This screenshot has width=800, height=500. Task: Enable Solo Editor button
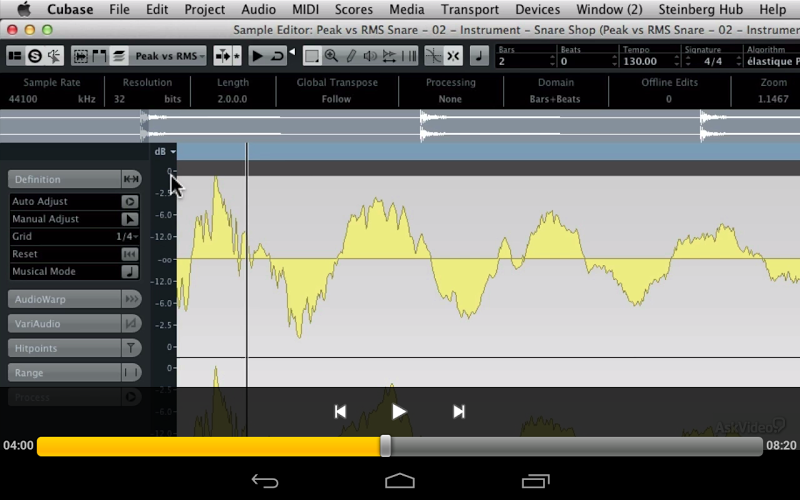(x=35, y=56)
